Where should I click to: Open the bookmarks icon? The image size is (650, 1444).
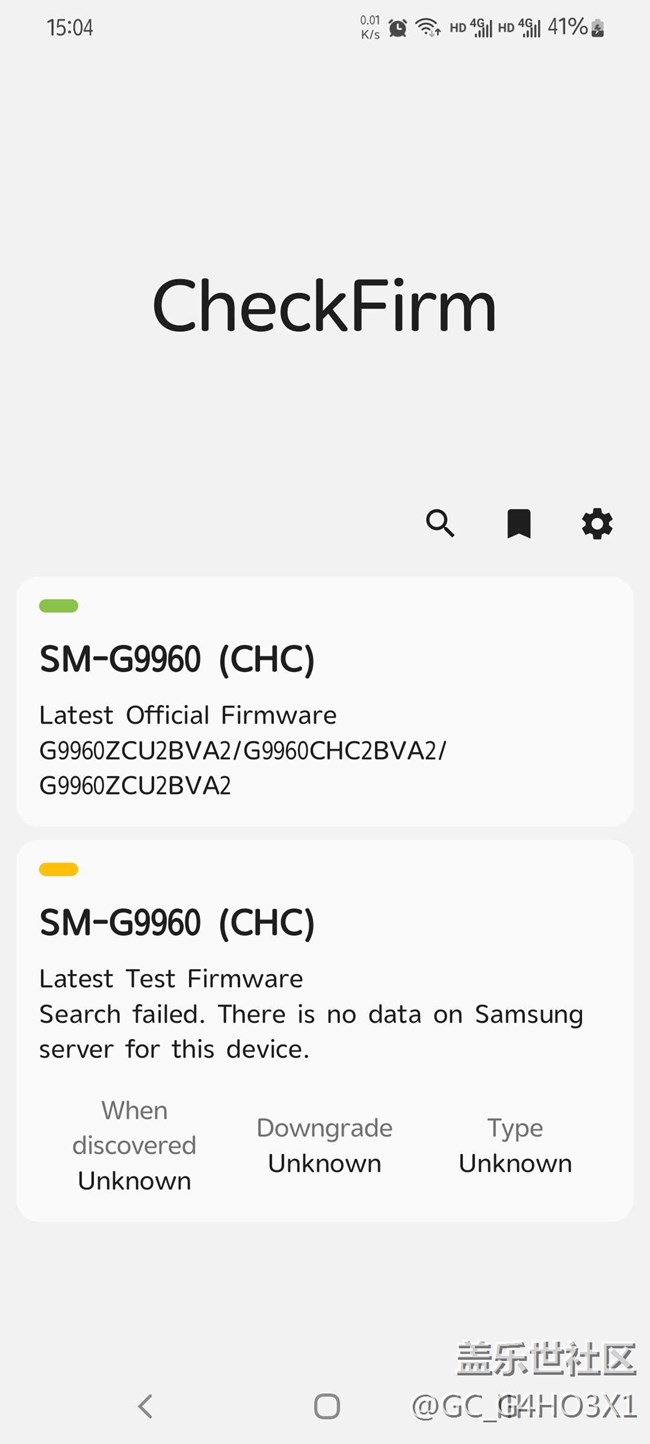pos(518,523)
